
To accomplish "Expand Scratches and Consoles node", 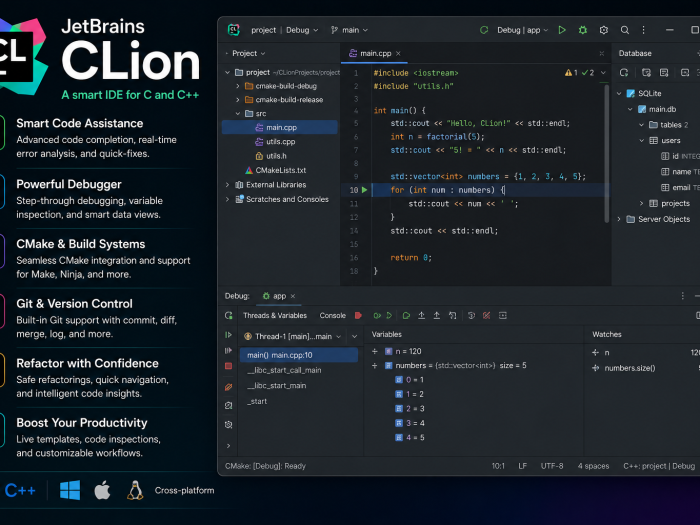I will pos(227,199).
